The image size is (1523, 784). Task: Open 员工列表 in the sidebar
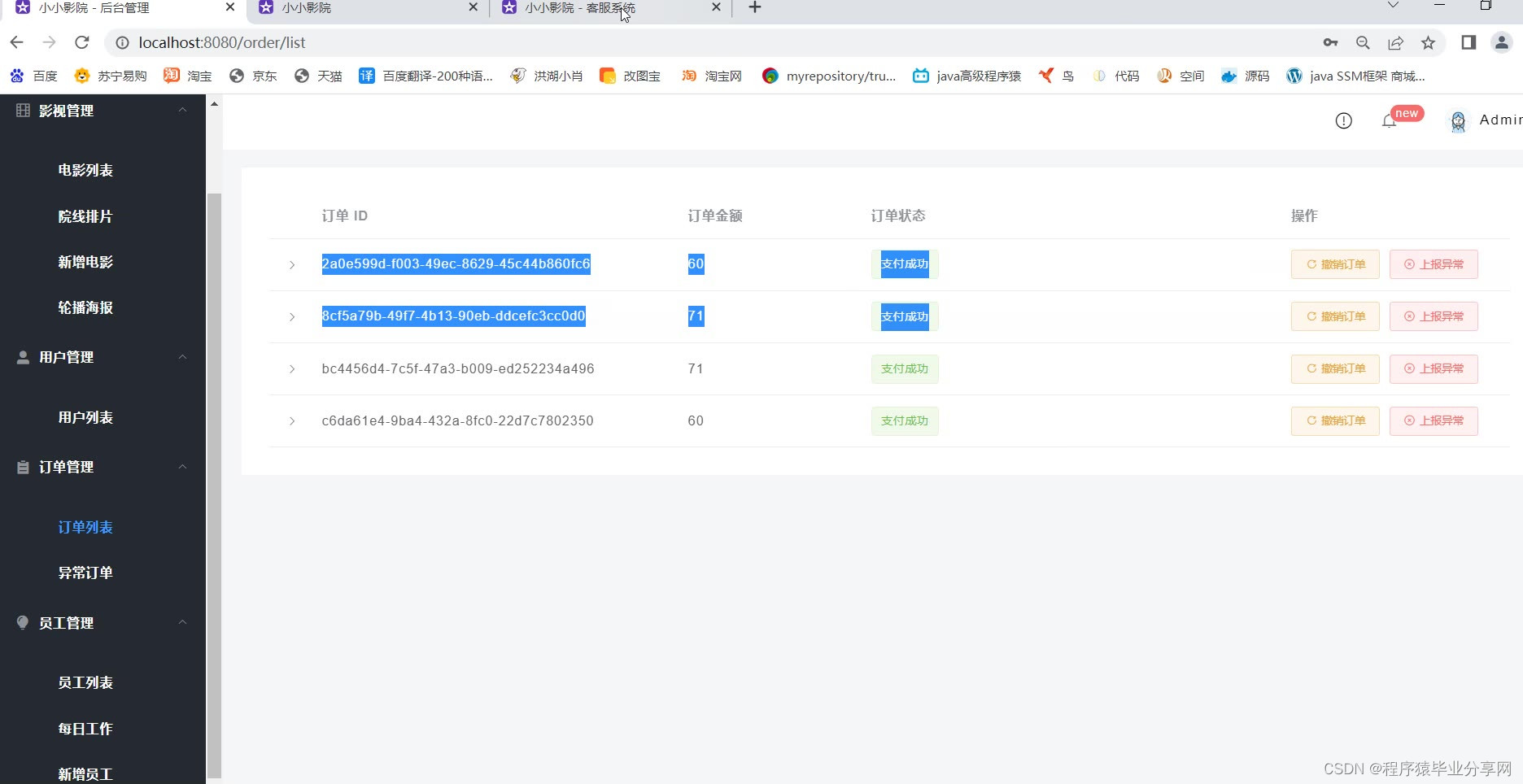85,682
